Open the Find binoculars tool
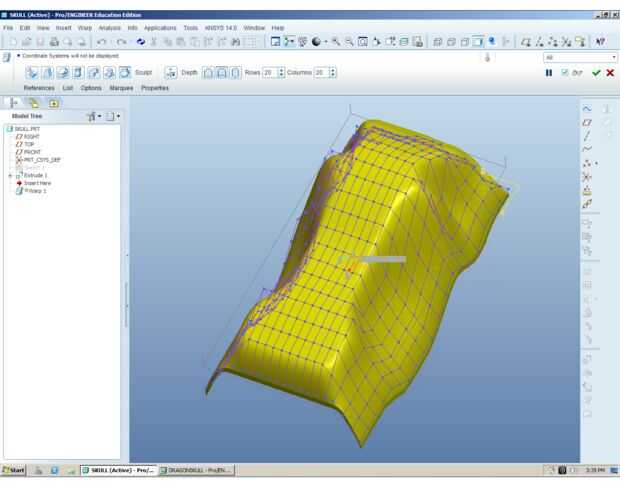620x496 pixels. (235, 41)
